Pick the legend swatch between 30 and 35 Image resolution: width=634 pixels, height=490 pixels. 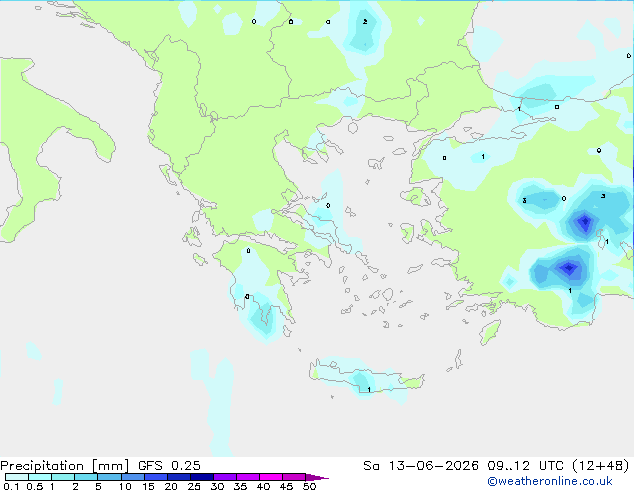tap(225, 477)
